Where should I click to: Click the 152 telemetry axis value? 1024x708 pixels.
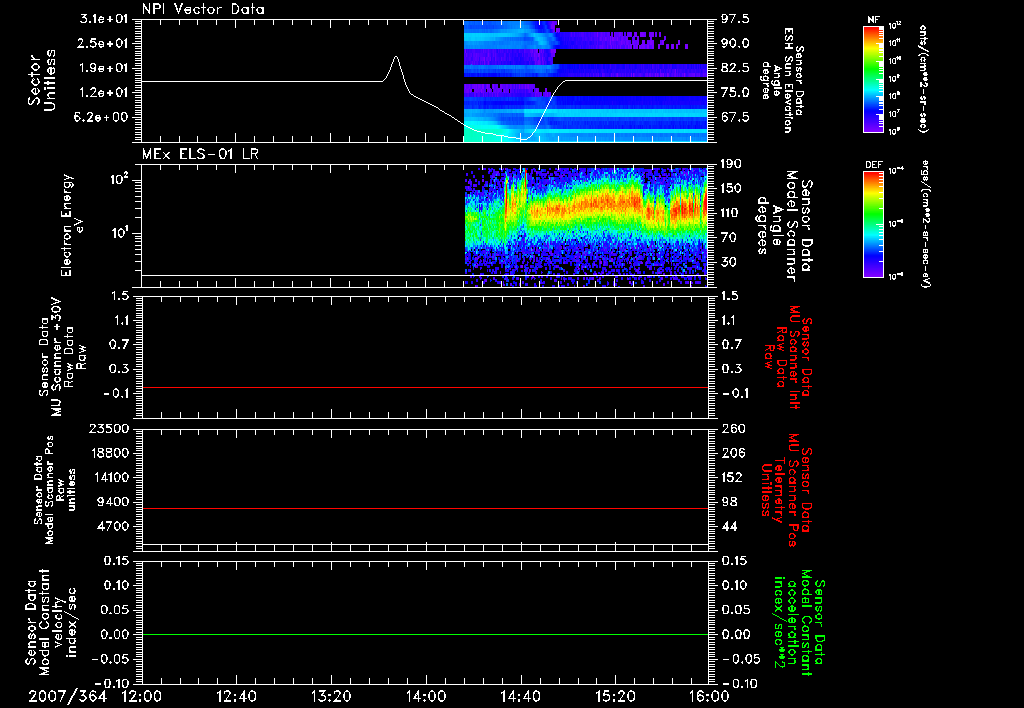731,477
